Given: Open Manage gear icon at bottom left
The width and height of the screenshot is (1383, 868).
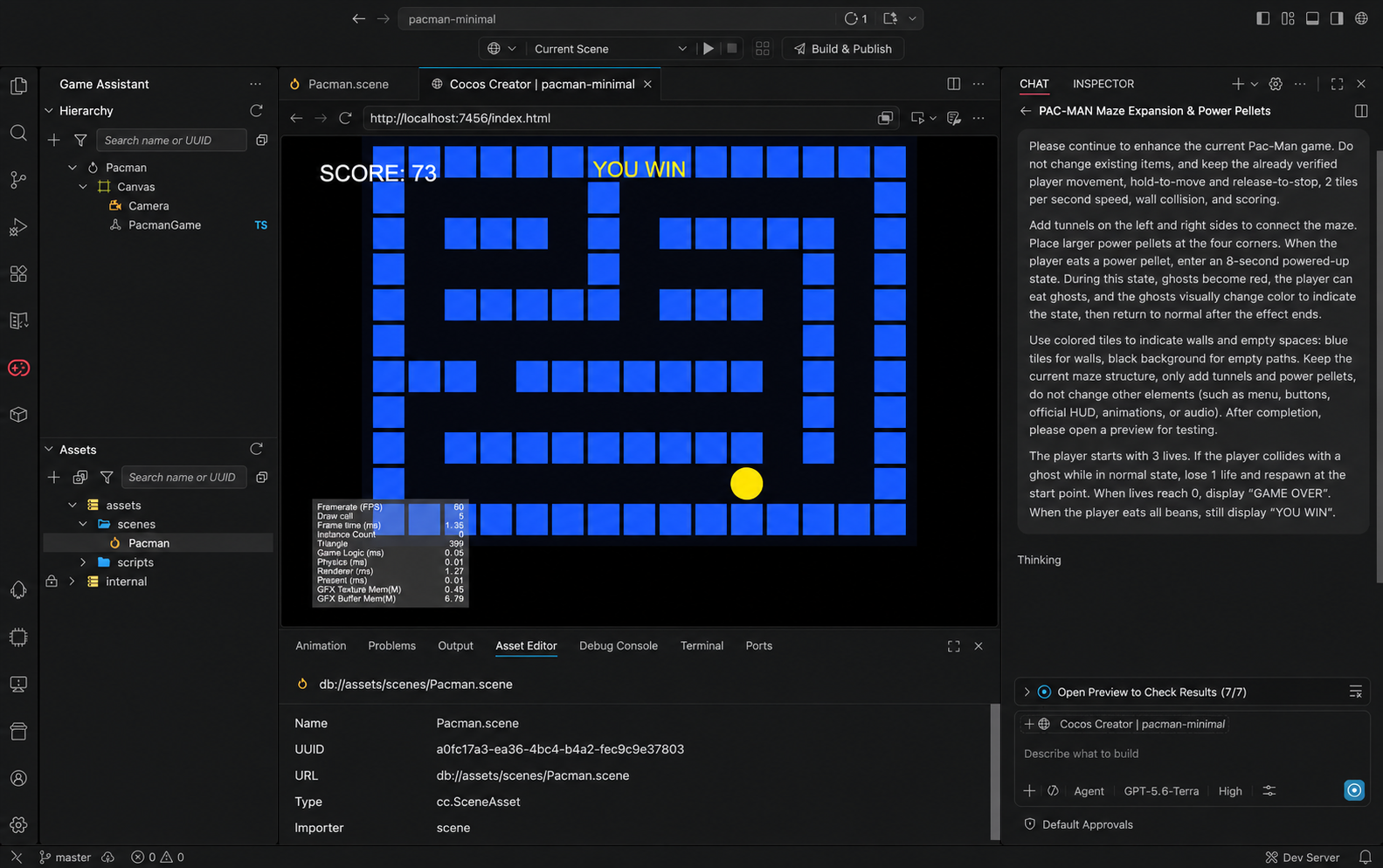Looking at the screenshot, I should coord(18,825).
